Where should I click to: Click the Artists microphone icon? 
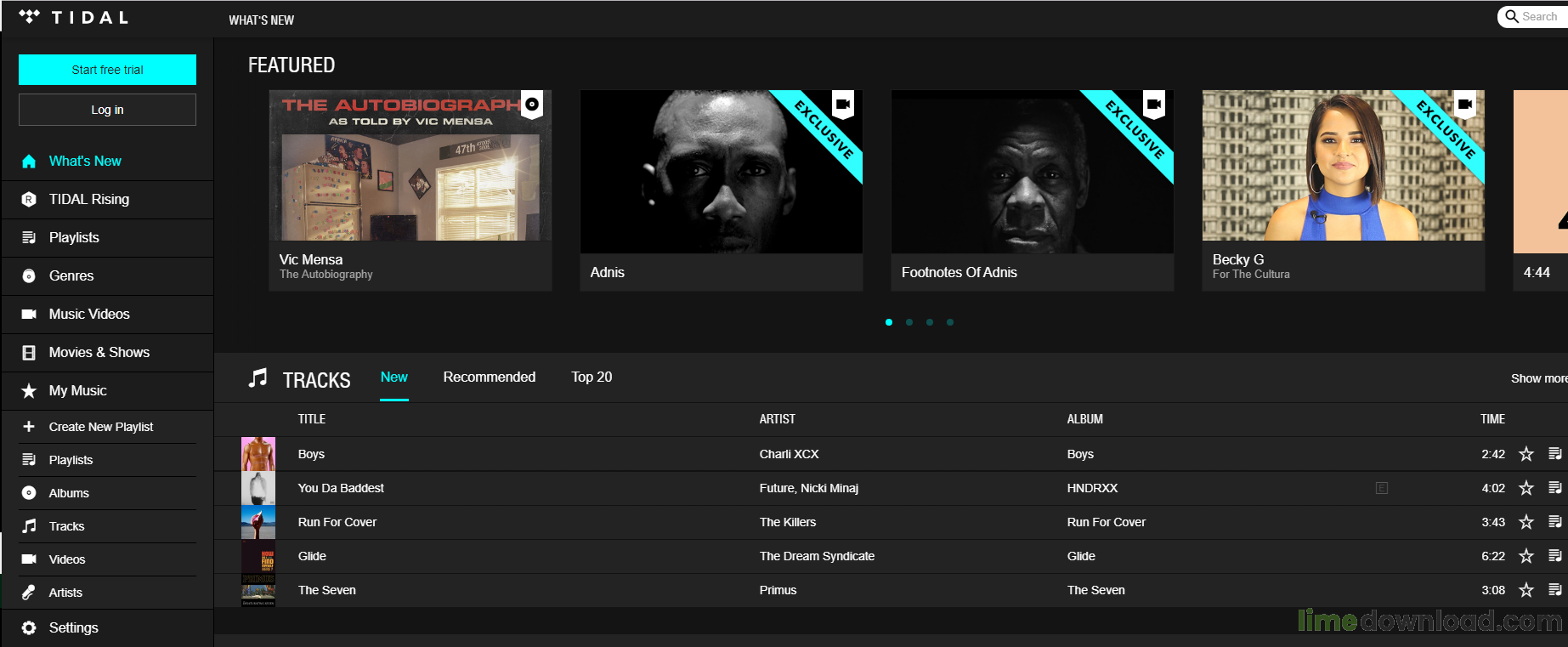tap(29, 593)
